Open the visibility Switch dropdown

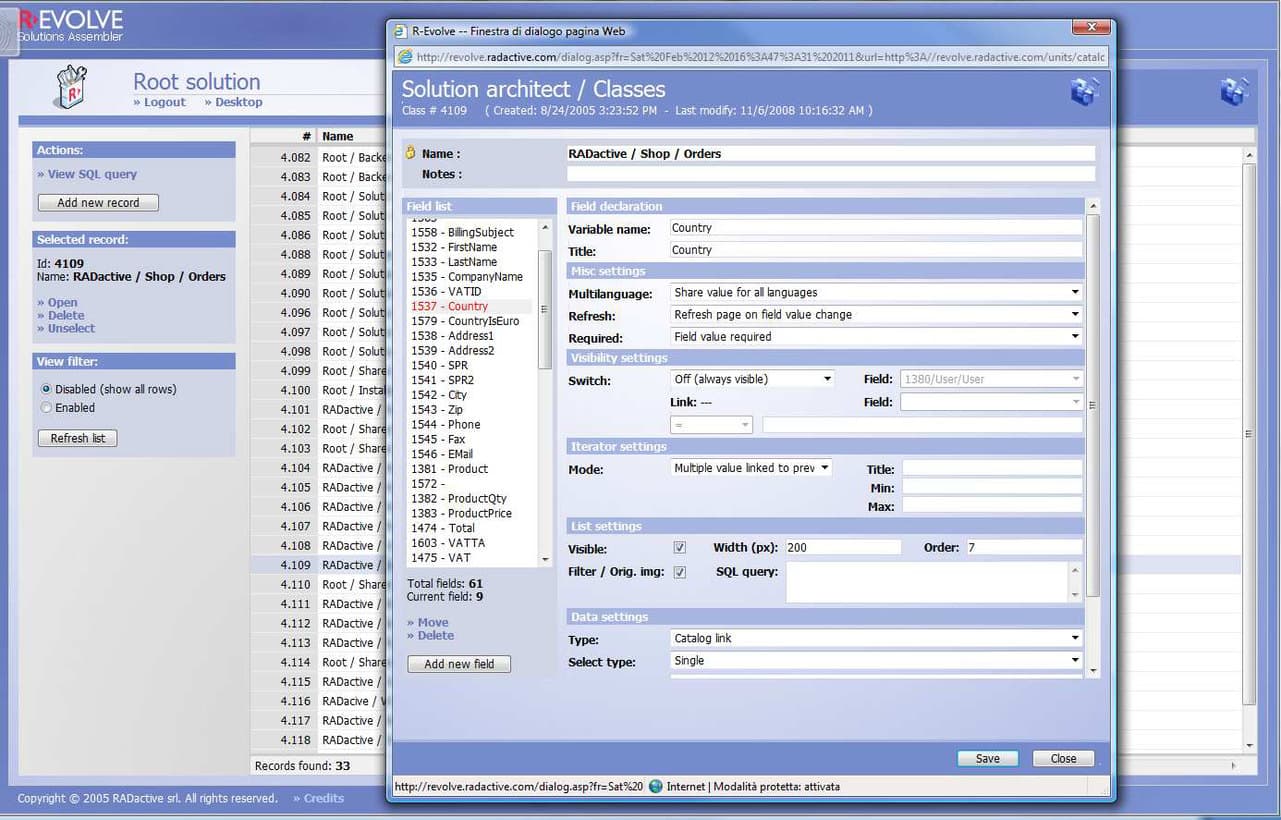[x=752, y=379]
